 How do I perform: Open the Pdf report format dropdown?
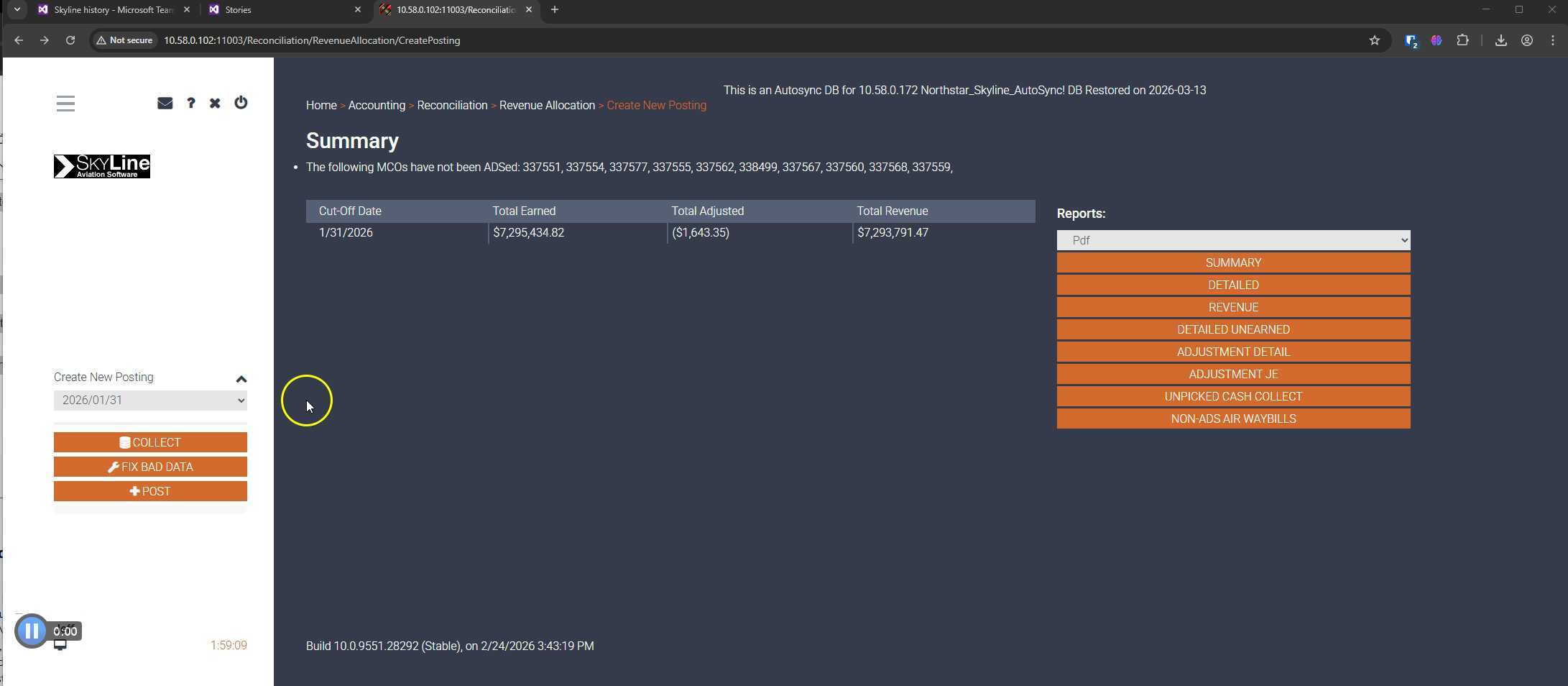(x=1233, y=240)
